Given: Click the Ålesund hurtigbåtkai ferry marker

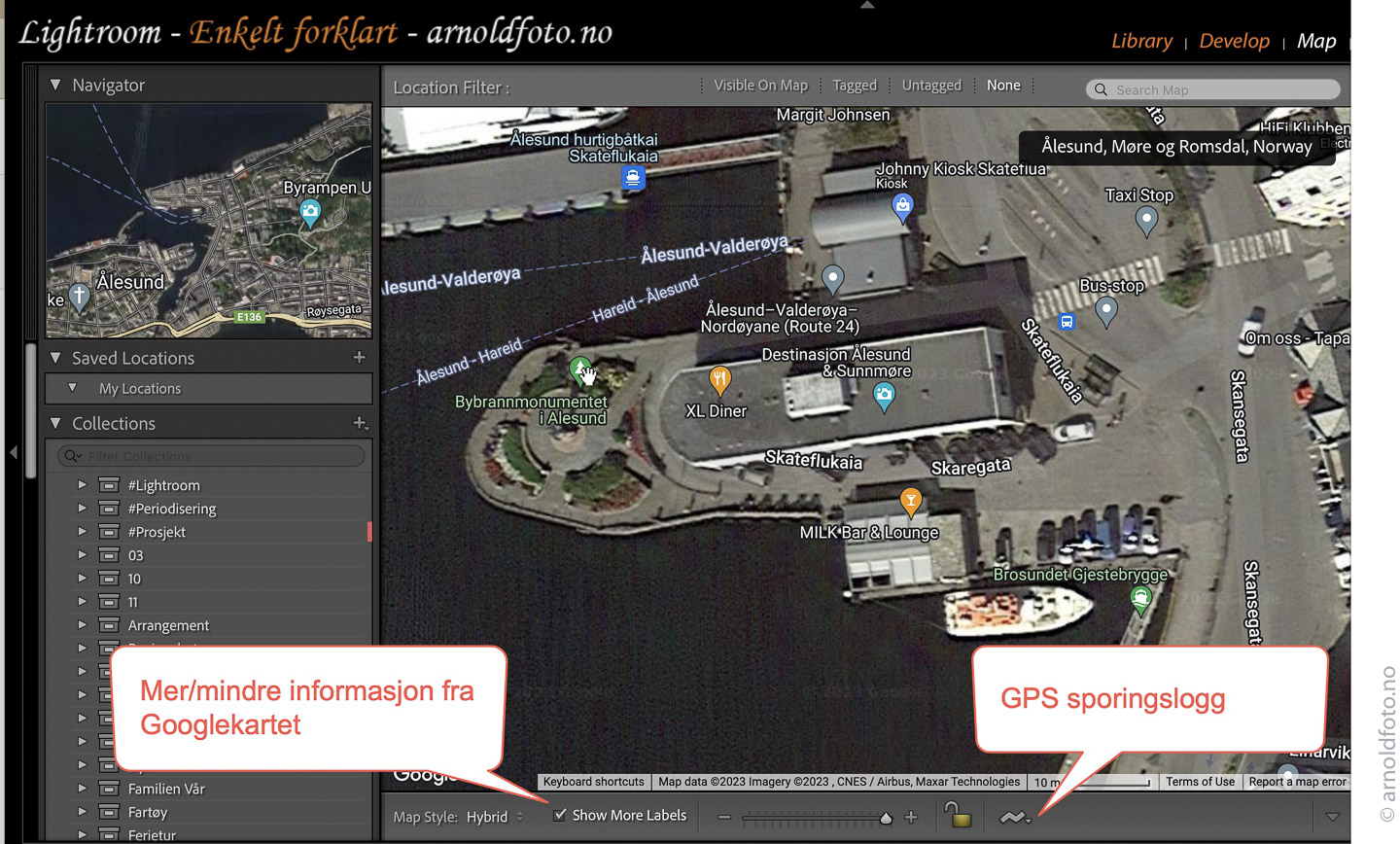Looking at the screenshot, I should click(633, 178).
